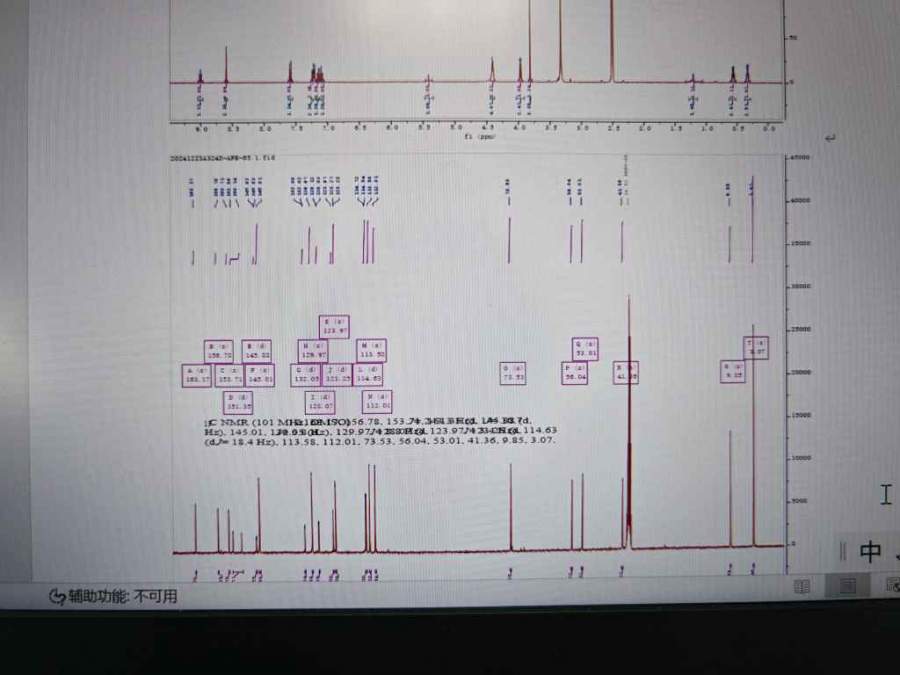Select peak label box S 9.85
900x675 pixels.
pos(732,371)
